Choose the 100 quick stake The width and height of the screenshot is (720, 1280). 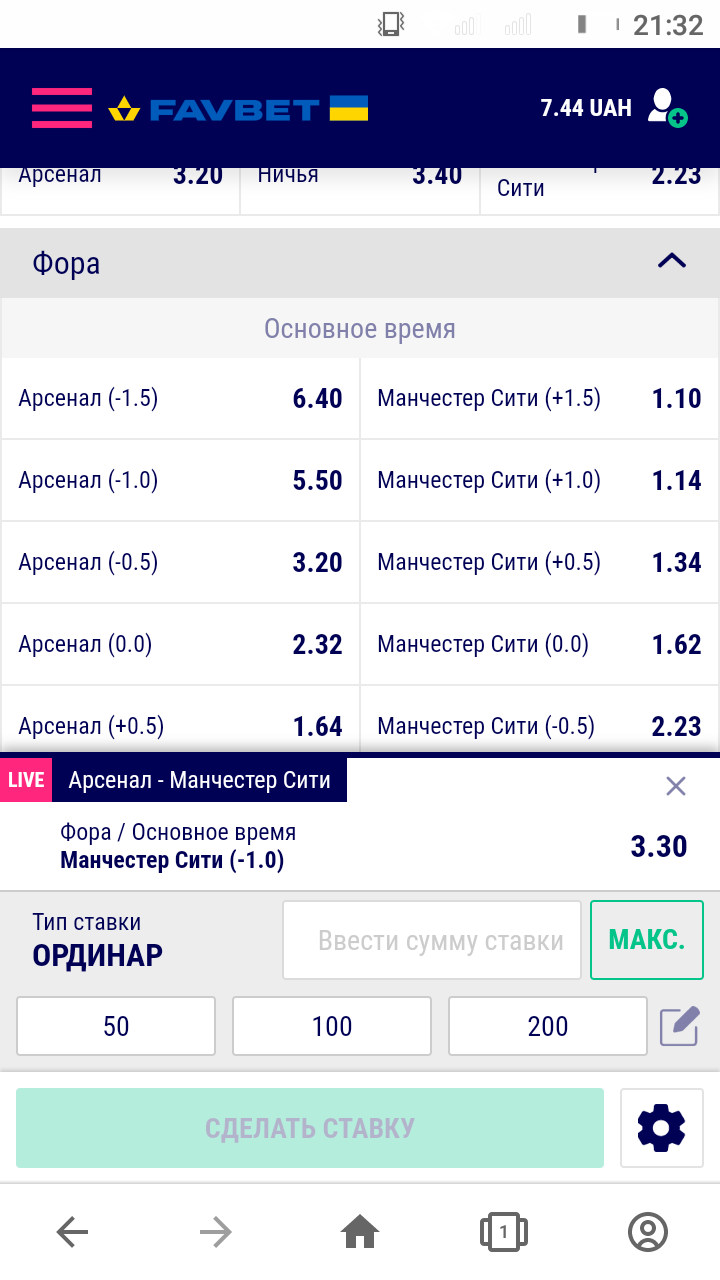(x=332, y=1026)
